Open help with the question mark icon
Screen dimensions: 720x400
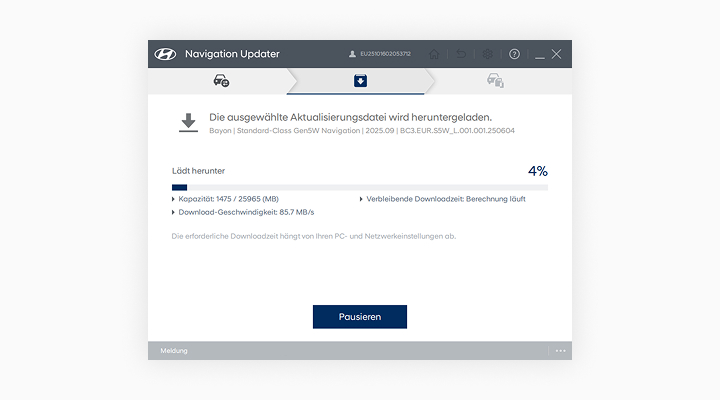click(514, 54)
